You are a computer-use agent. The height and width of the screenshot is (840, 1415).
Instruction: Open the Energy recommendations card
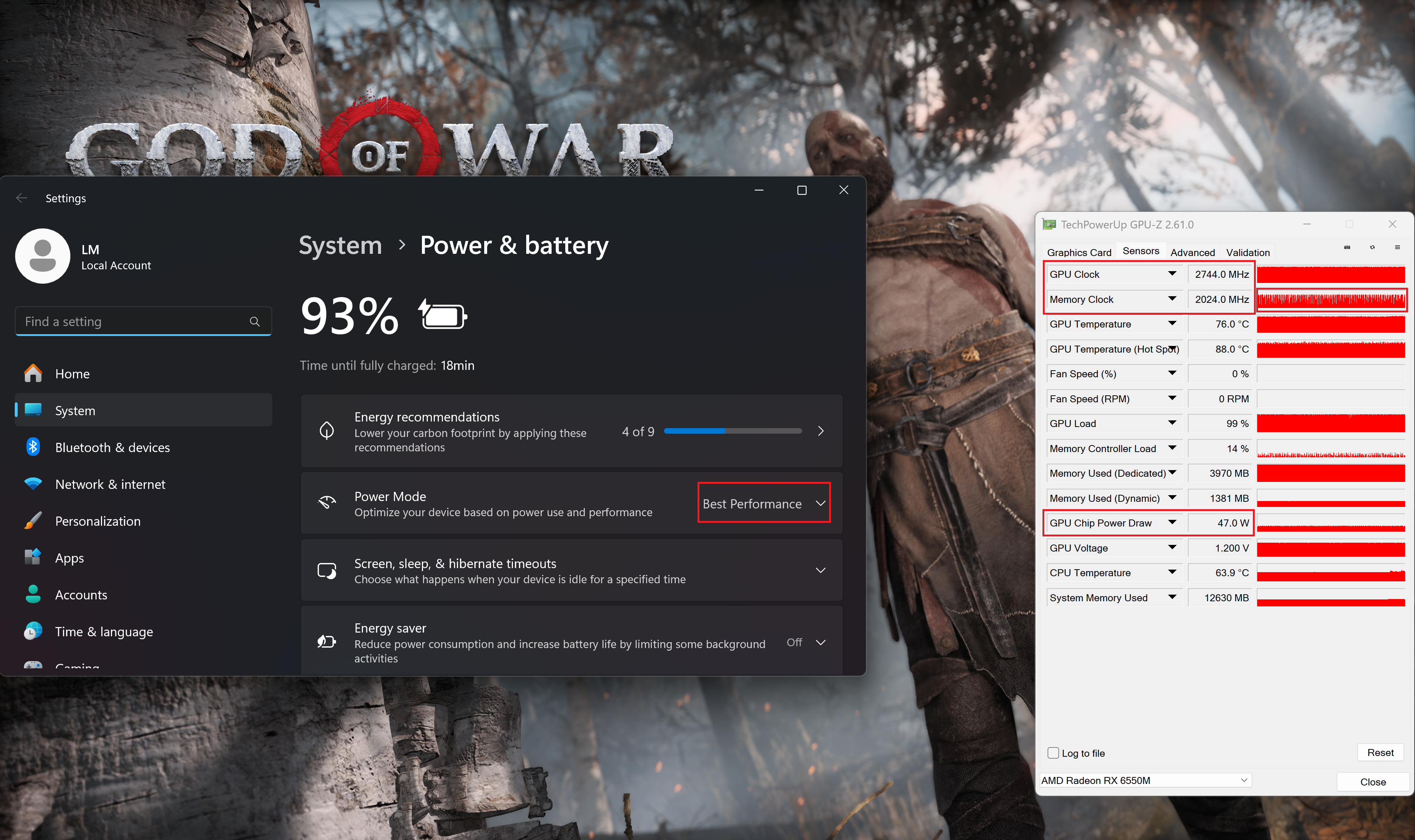[x=572, y=431]
